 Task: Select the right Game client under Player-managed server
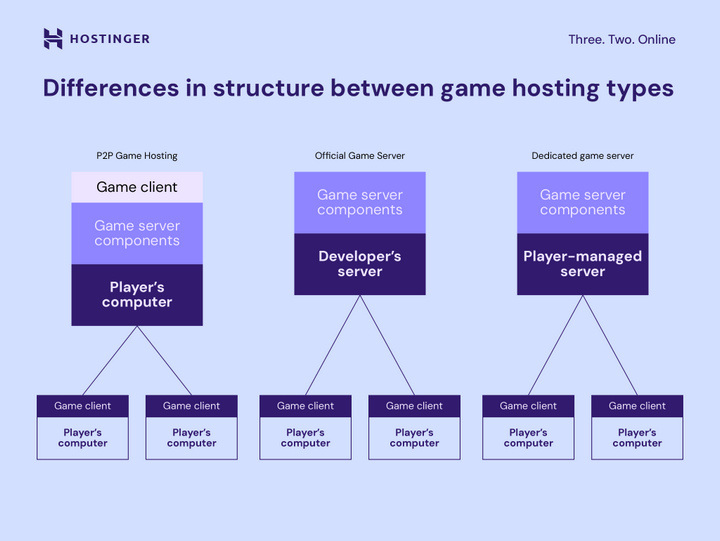[637, 406]
